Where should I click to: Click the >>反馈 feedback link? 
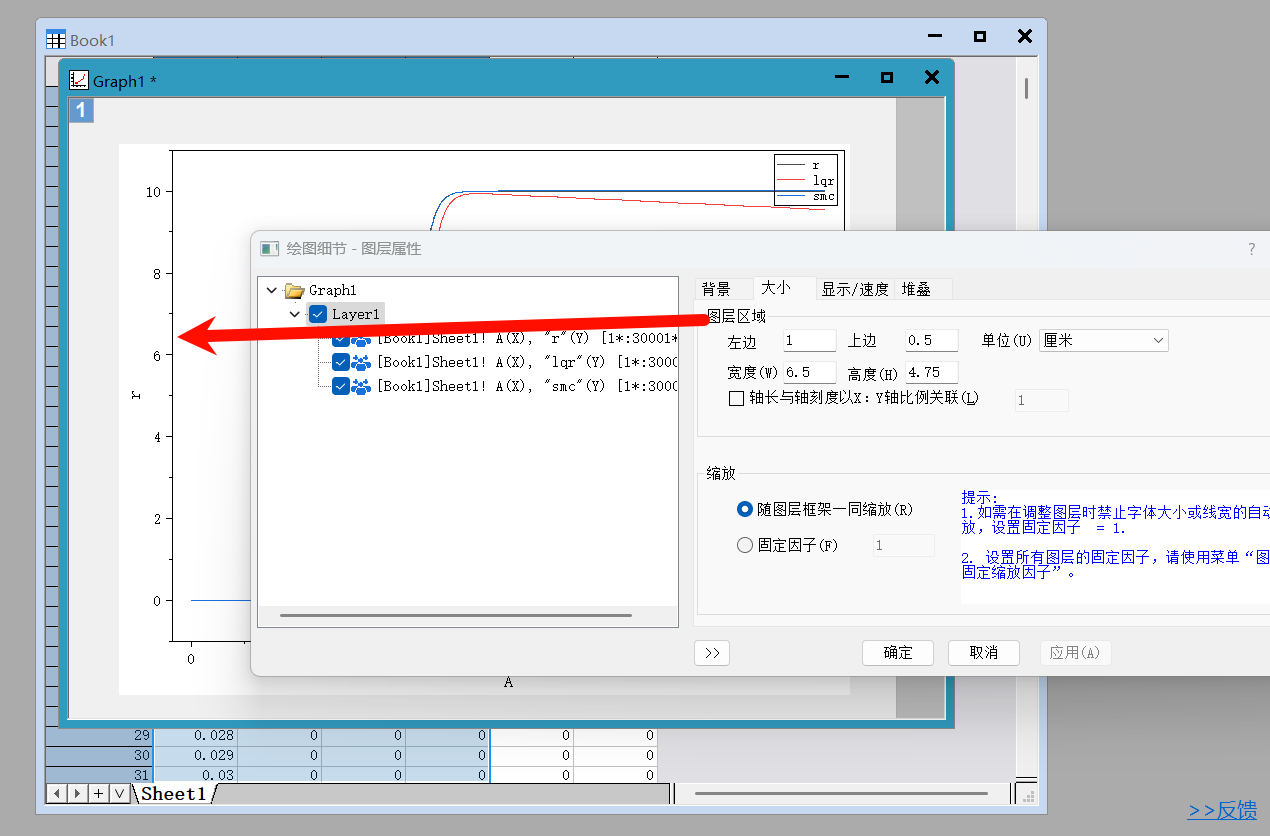[x=1221, y=810]
